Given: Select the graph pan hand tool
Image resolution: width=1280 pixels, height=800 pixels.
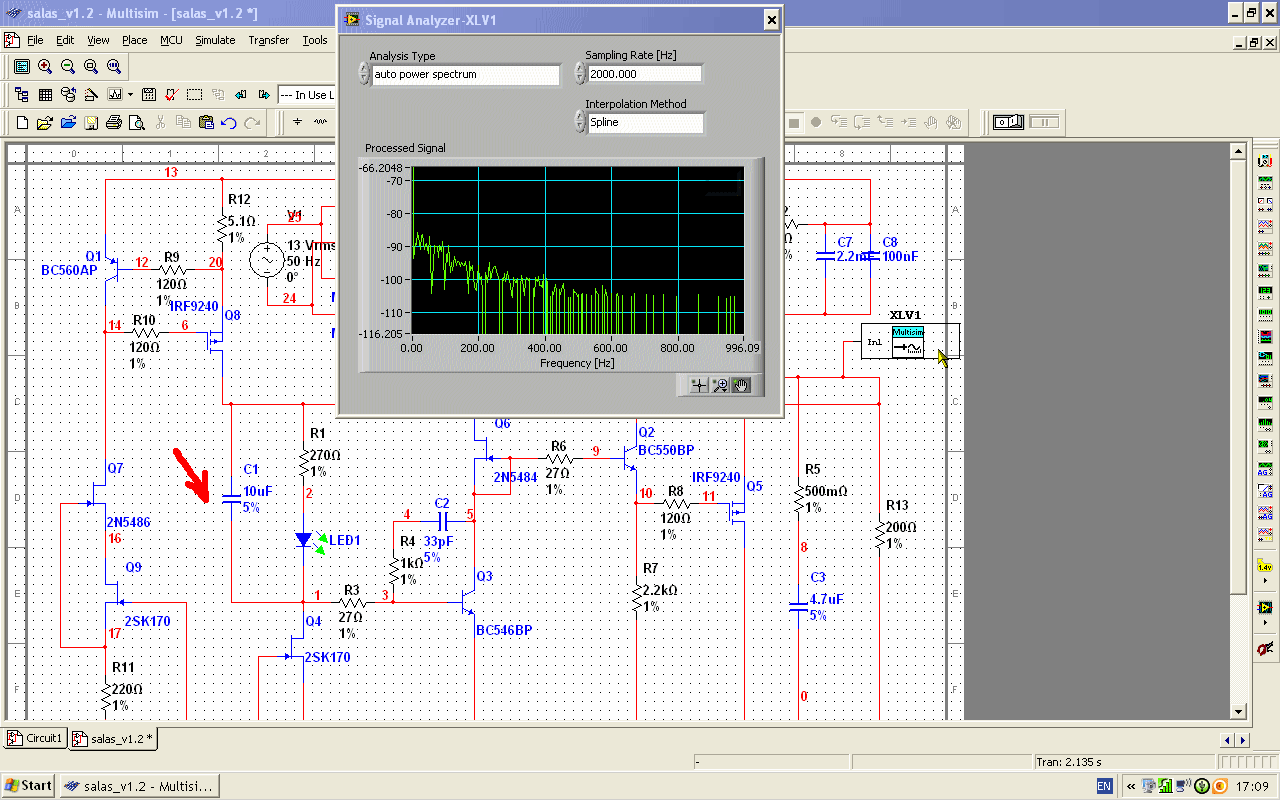Looking at the screenshot, I should point(741,385).
